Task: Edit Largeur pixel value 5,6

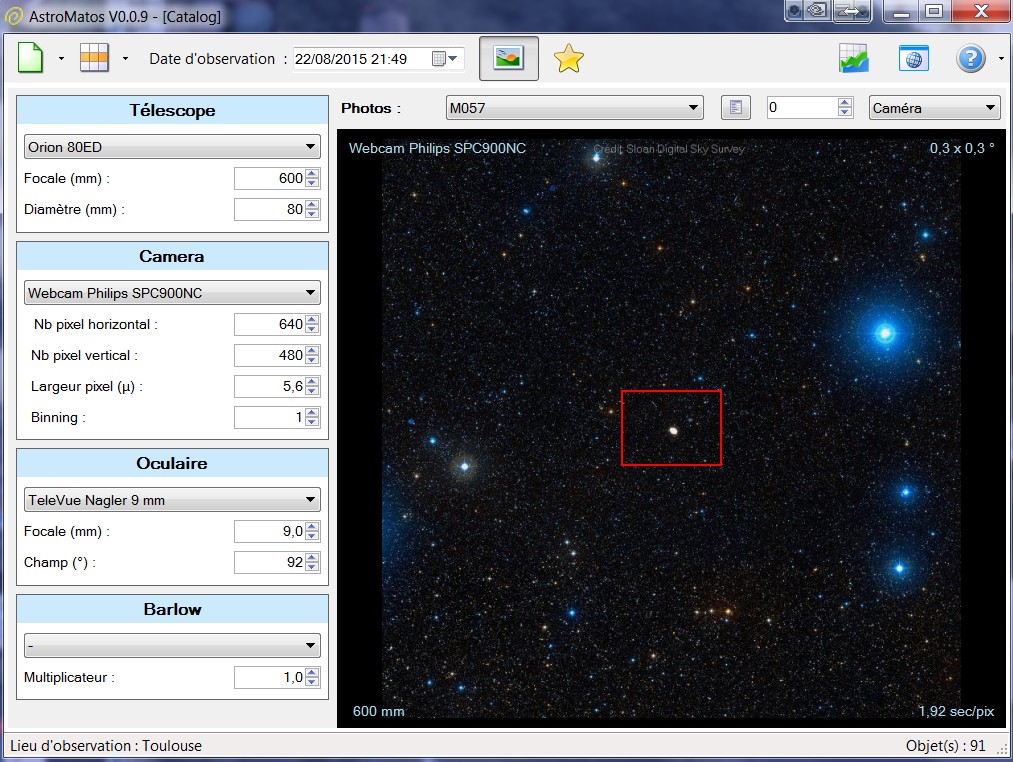Action: (269, 386)
